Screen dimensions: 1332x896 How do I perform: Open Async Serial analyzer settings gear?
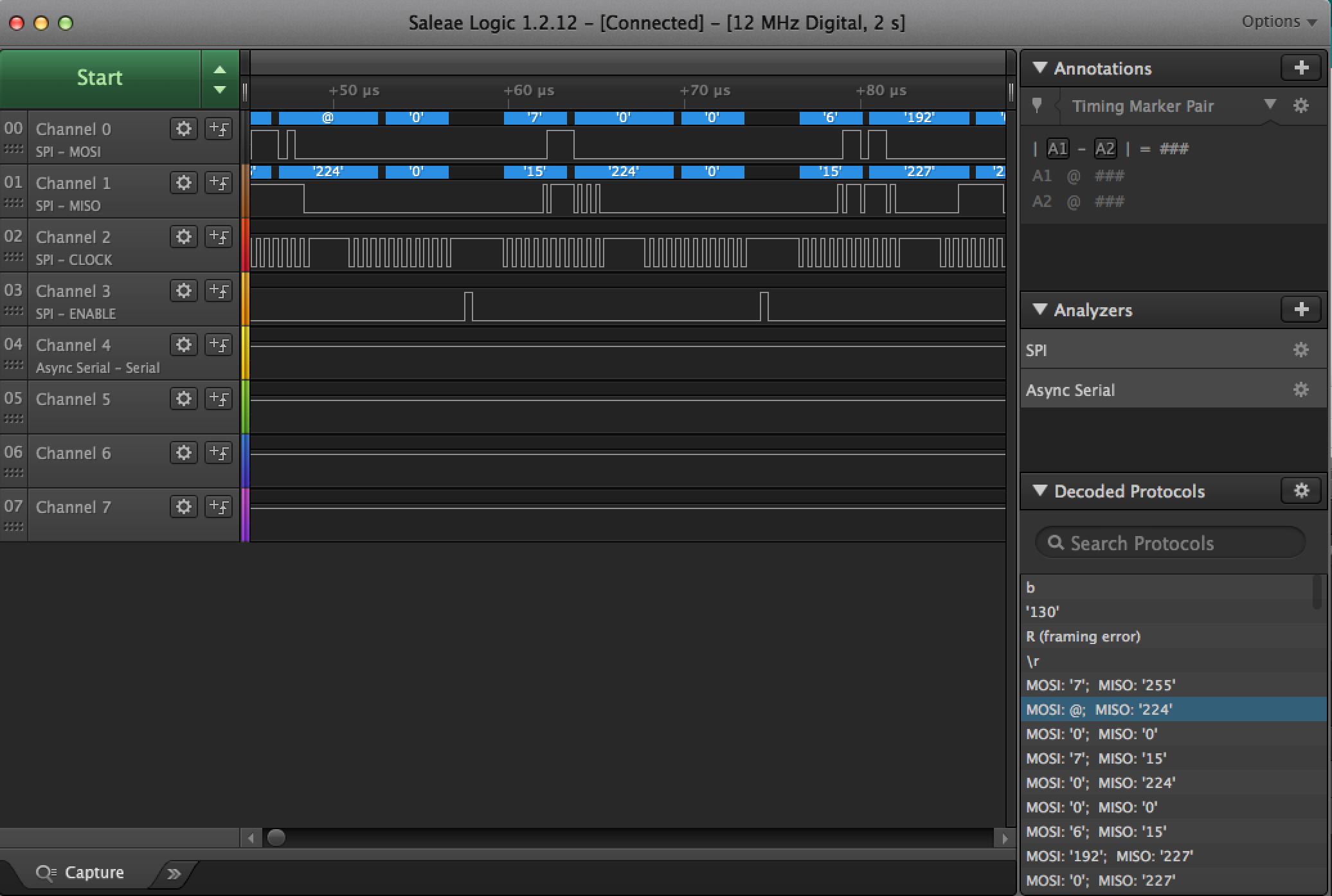(x=1300, y=390)
